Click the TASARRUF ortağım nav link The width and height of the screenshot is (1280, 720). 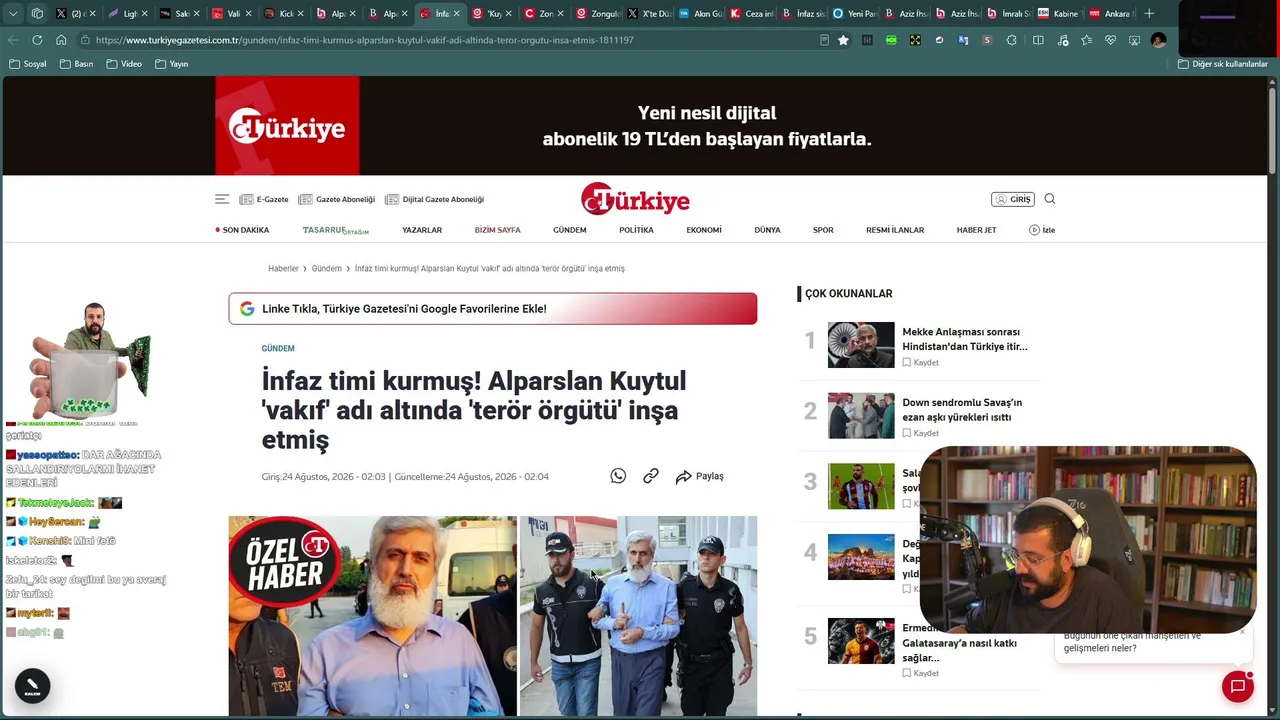tap(336, 230)
